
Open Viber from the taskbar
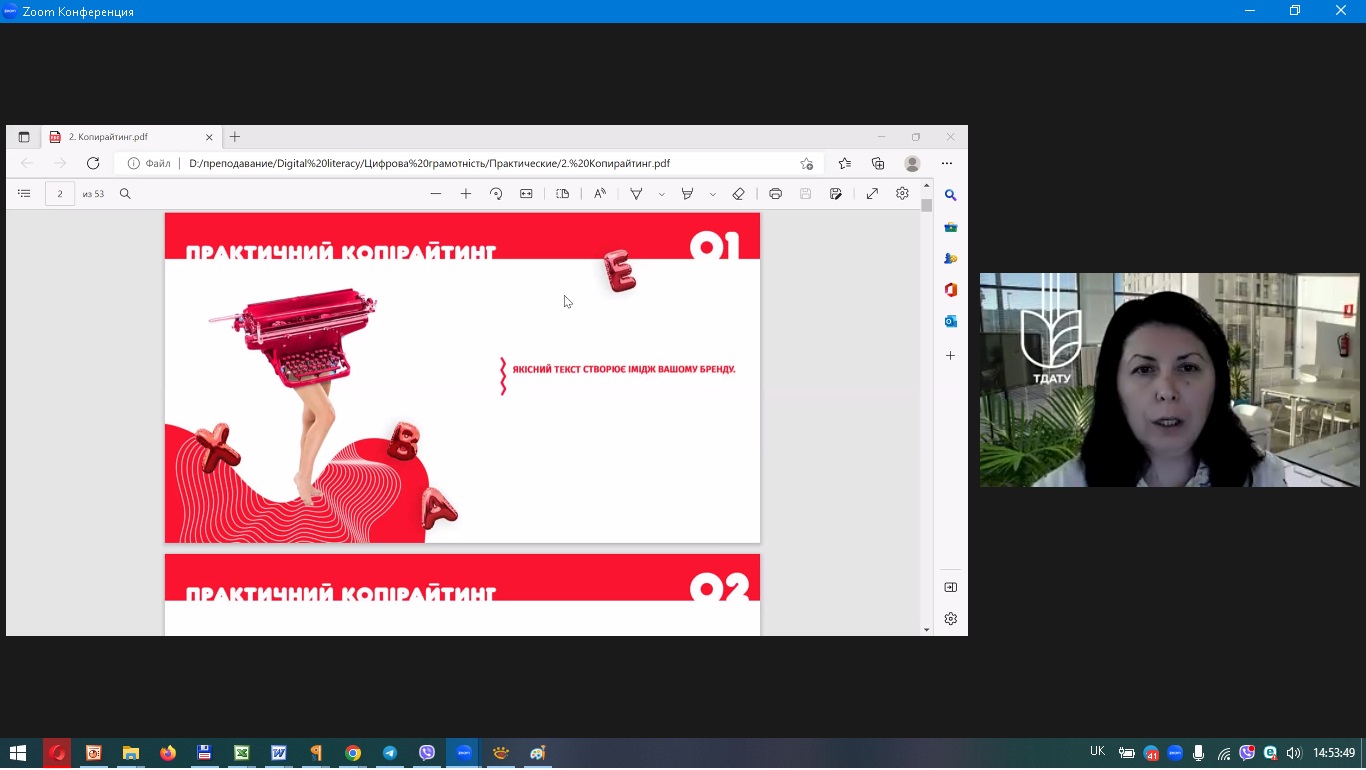(427, 753)
